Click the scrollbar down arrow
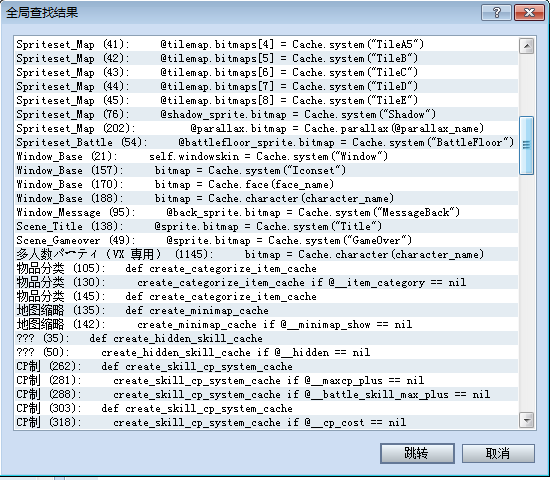 pyautogui.click(x=526, y=420)
